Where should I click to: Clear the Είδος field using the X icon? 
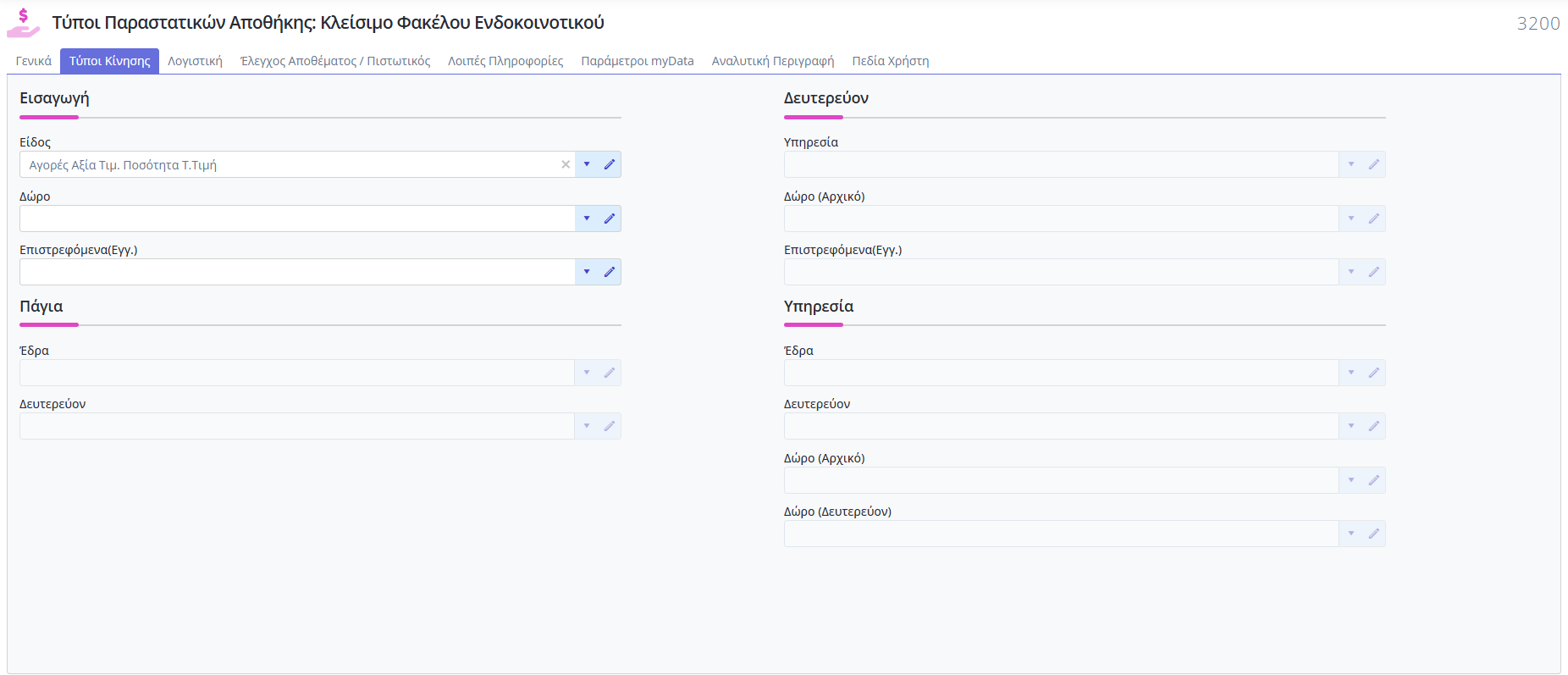pyautogui.click(x=566, y=164)
